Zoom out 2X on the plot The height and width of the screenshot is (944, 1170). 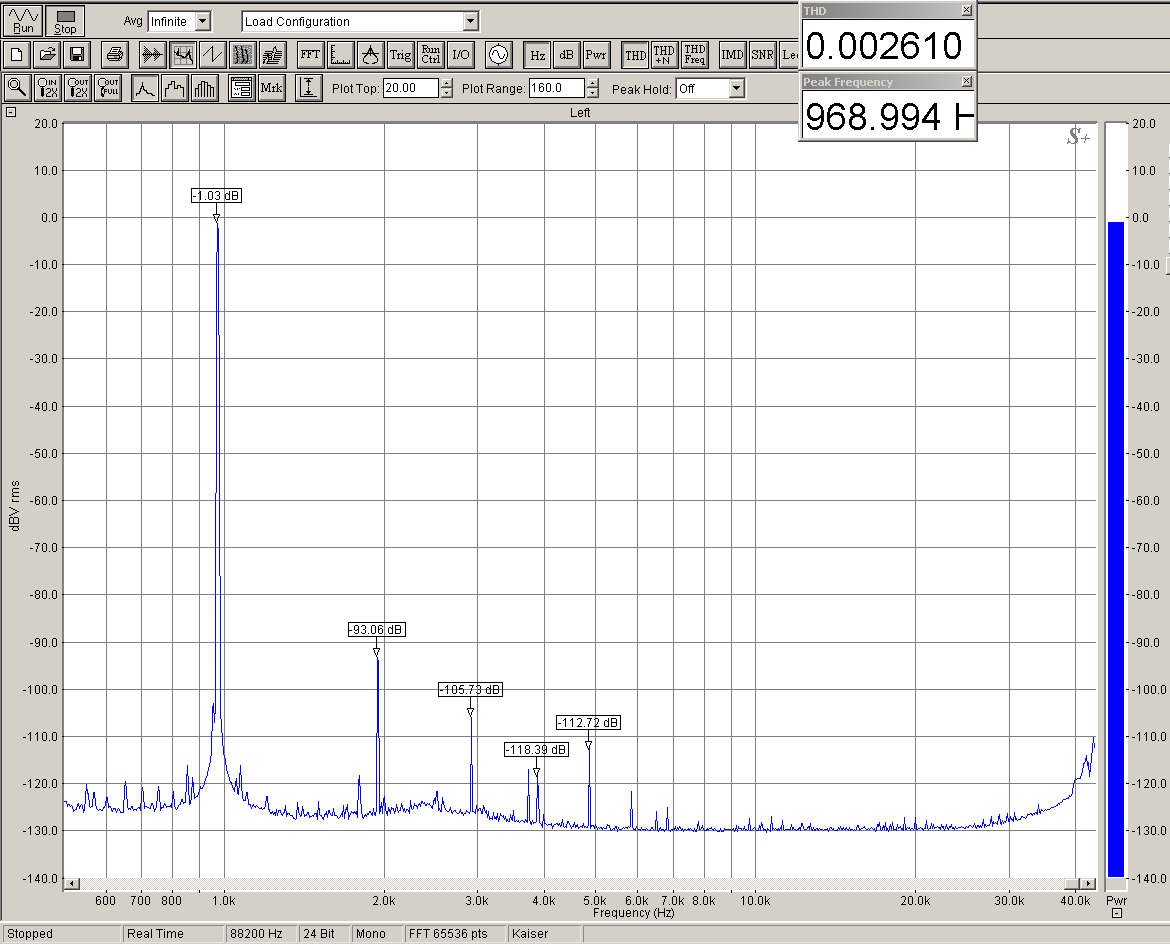(x=78, y=88)
